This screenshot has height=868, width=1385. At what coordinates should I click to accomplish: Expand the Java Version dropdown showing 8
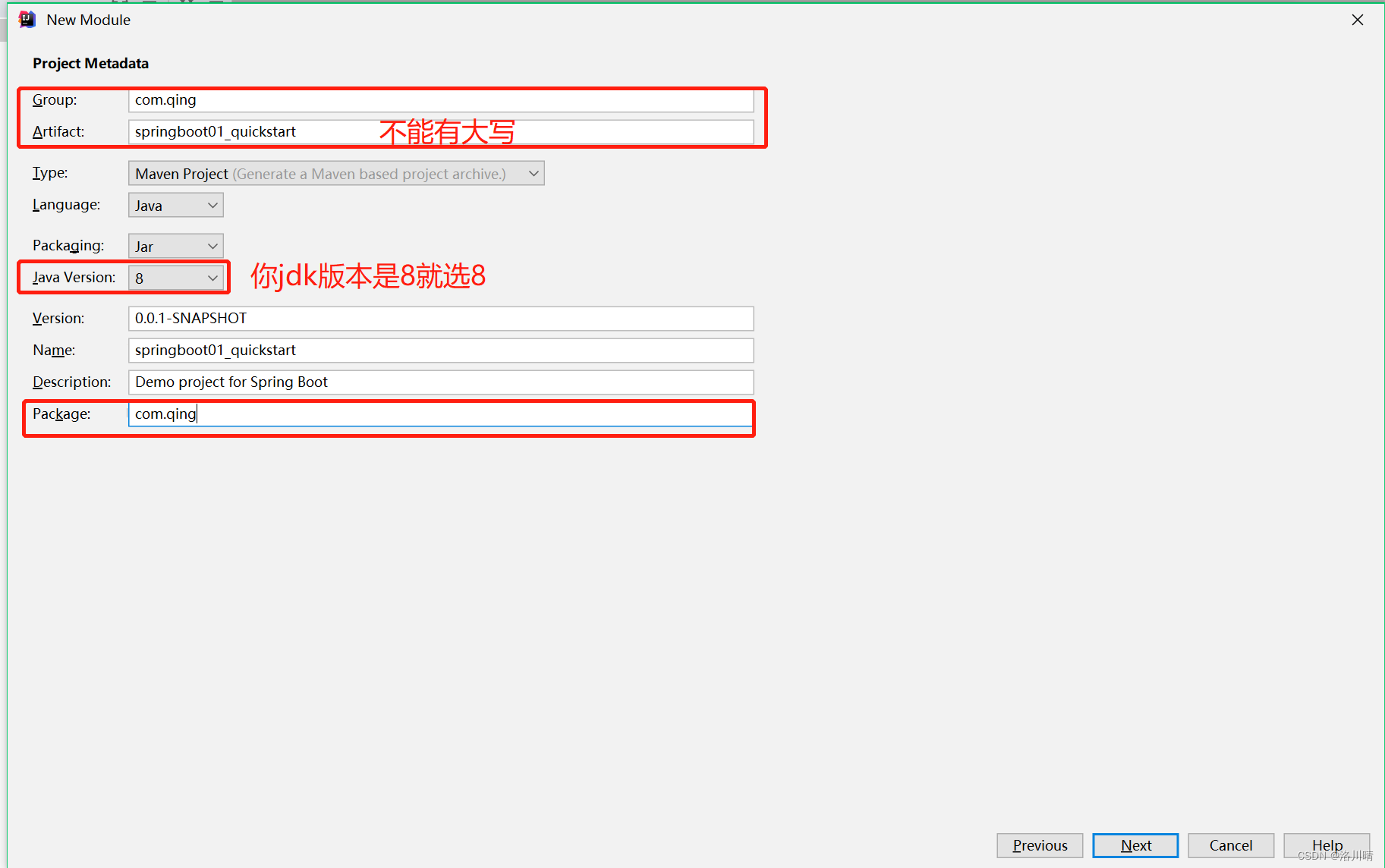(176, 278)
